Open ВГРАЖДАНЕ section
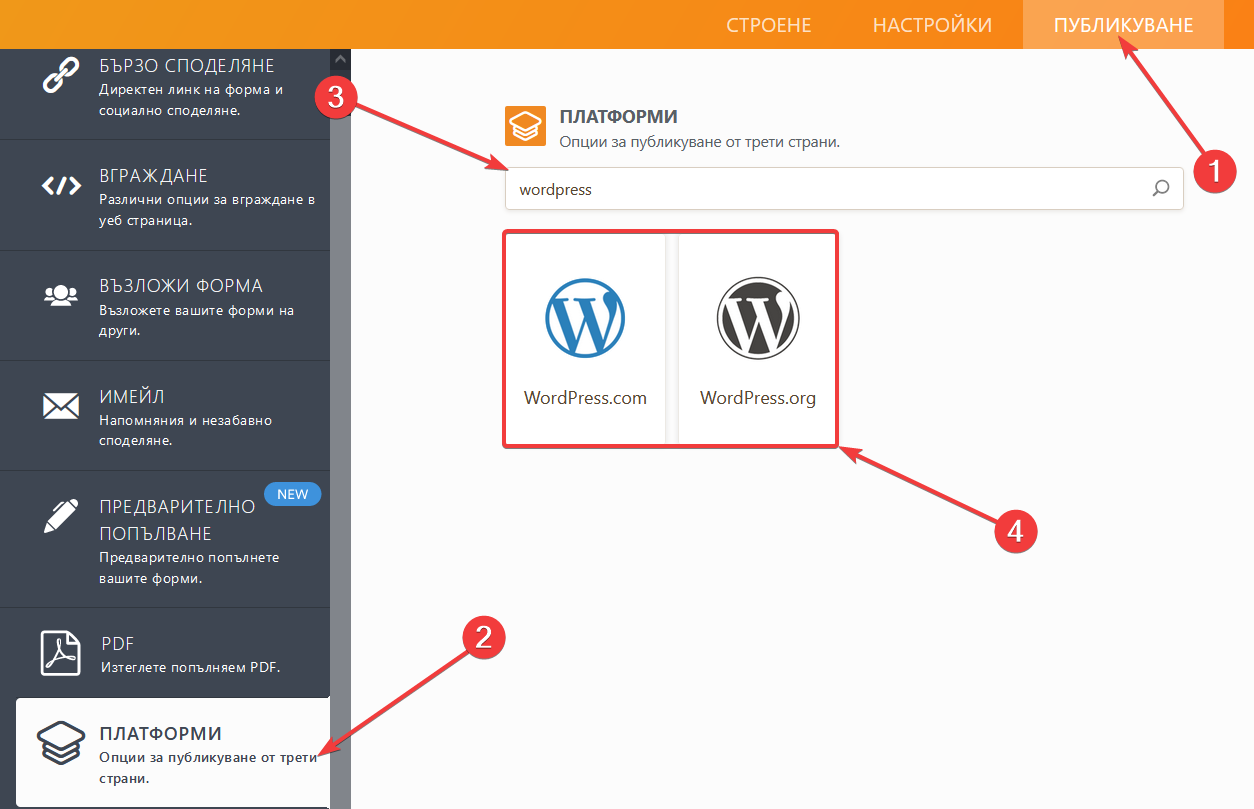The image size is (1254, 809). (165, 196)
